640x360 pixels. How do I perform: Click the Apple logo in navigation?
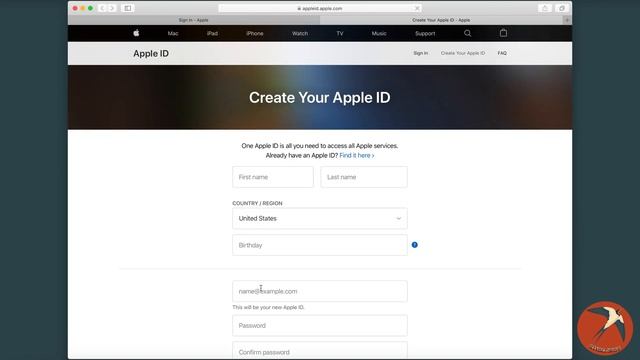136,33
